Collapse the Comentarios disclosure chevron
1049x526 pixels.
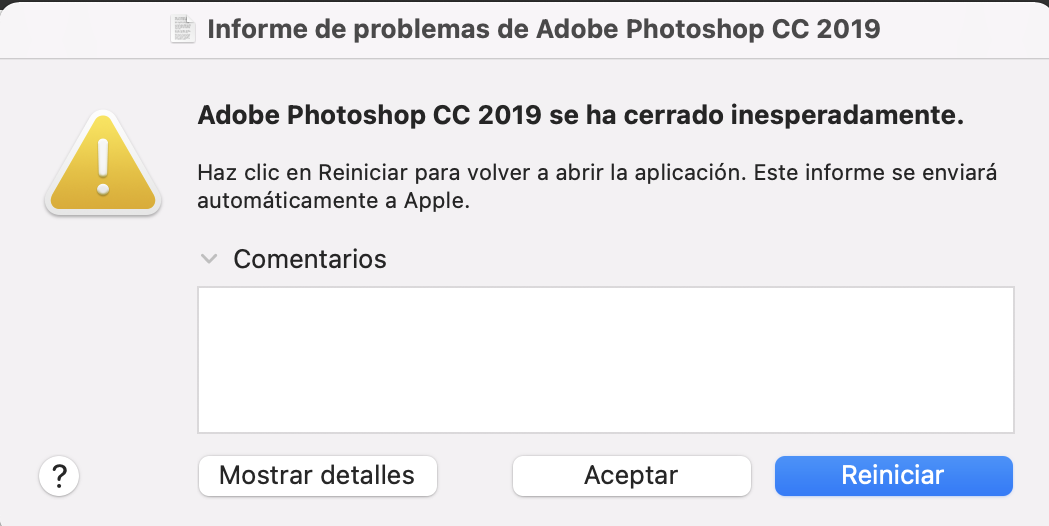209,259
